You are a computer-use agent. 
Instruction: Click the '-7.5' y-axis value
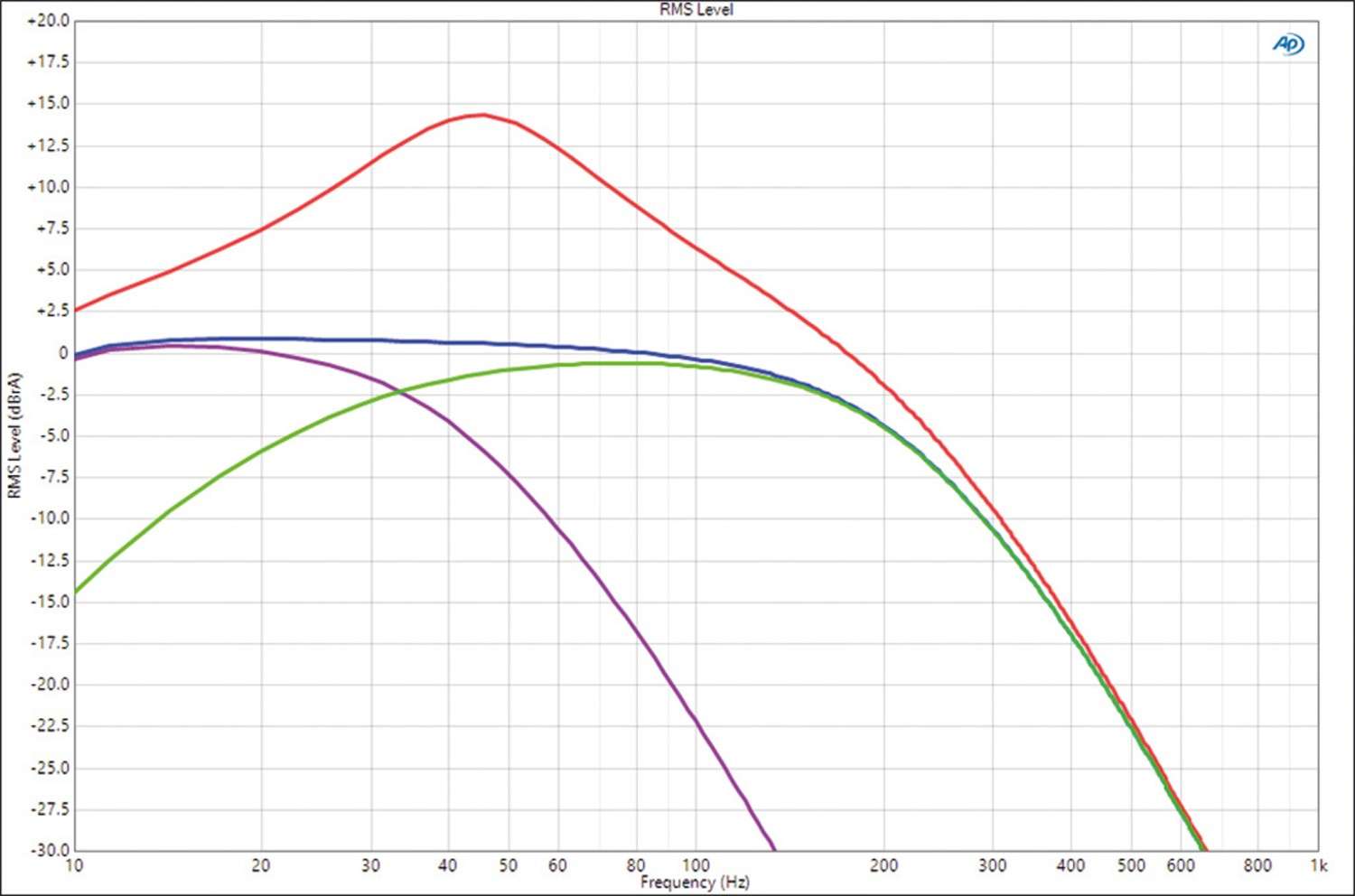(x=52, y=477)
